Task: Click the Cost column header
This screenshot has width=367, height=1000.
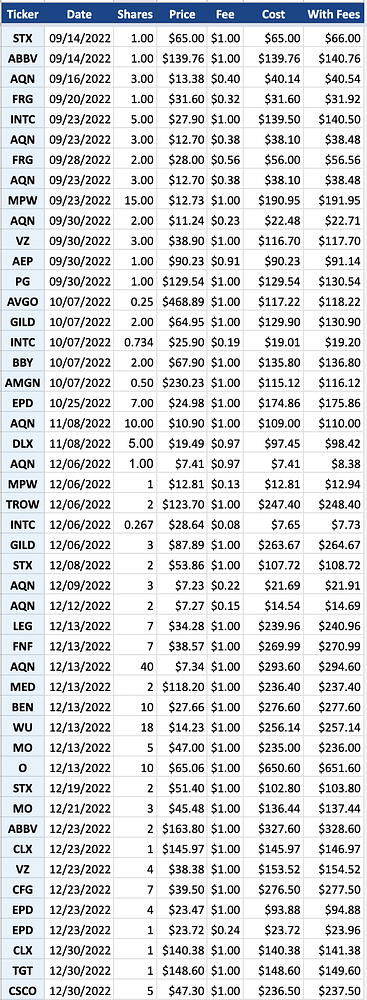Action: 274,13
